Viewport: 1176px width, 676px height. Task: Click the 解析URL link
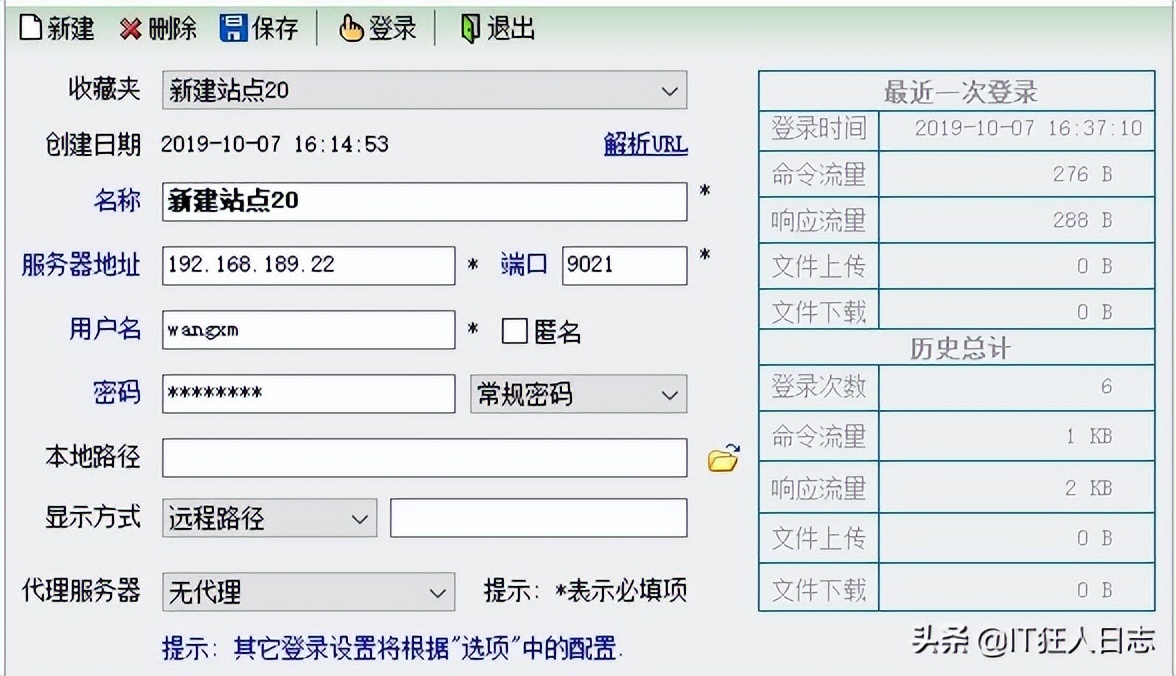(645, 143)
